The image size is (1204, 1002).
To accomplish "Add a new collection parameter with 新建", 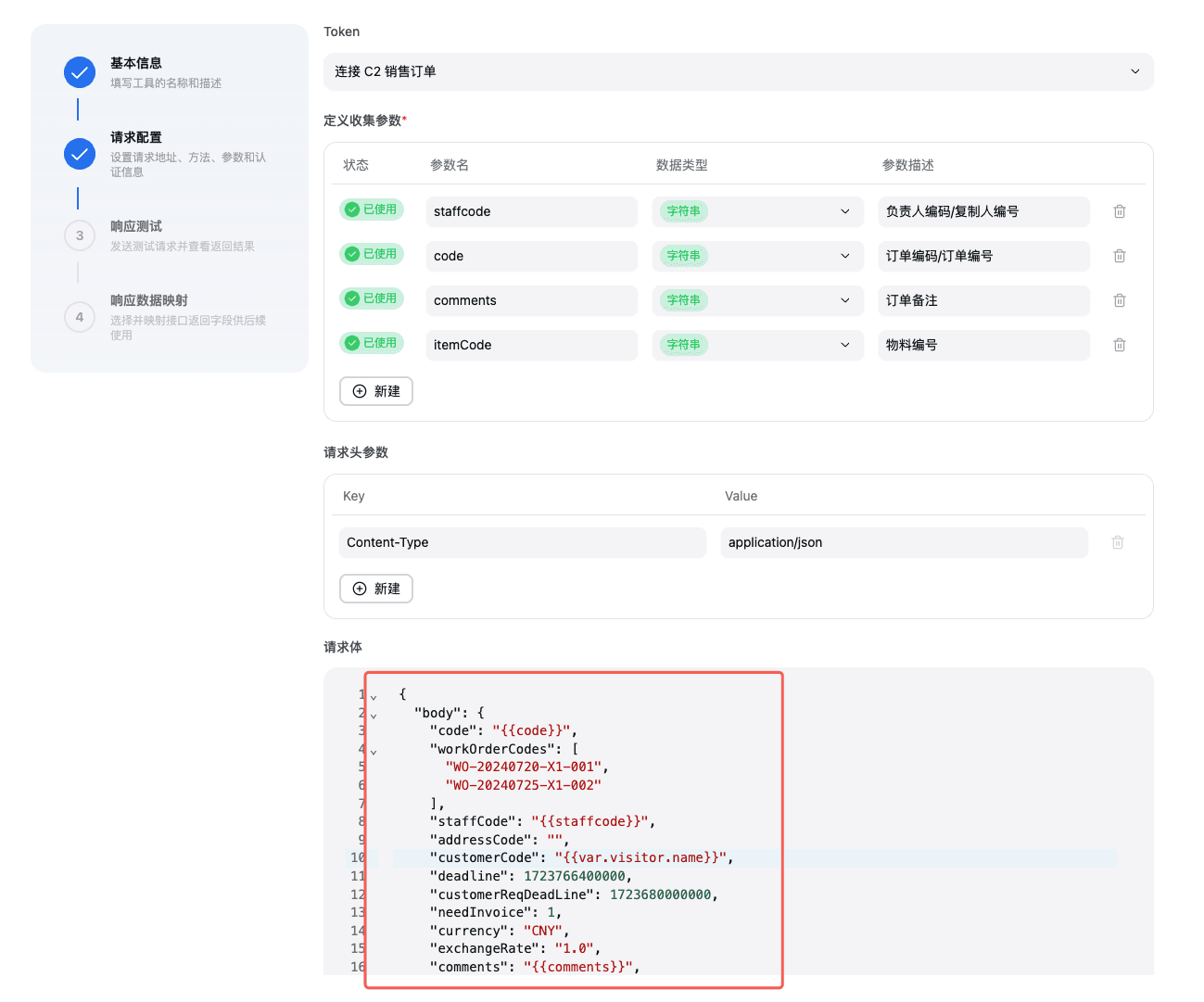I will pos(376,391).
